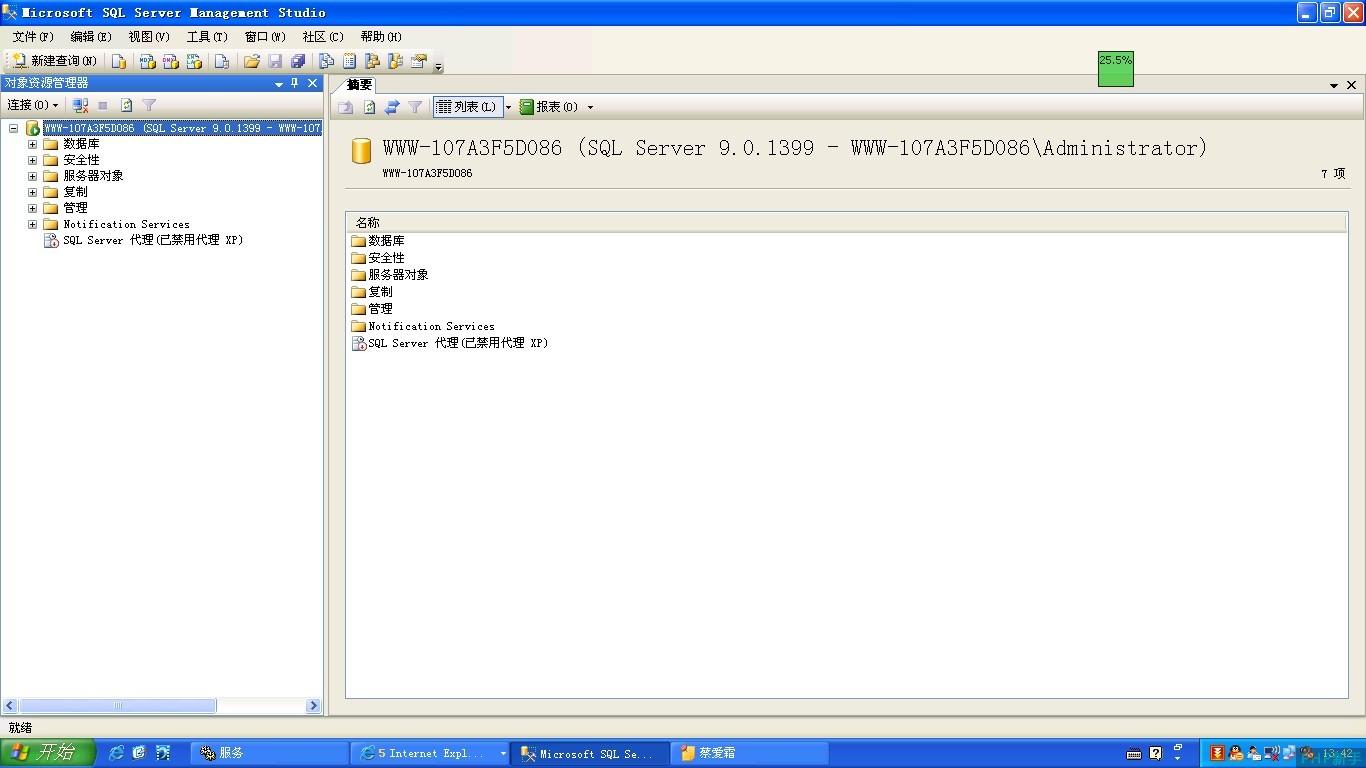1366x768 pixels.
Task: Open the 5 Internet Explorer taskbar group
Action: tap(432, 754)
